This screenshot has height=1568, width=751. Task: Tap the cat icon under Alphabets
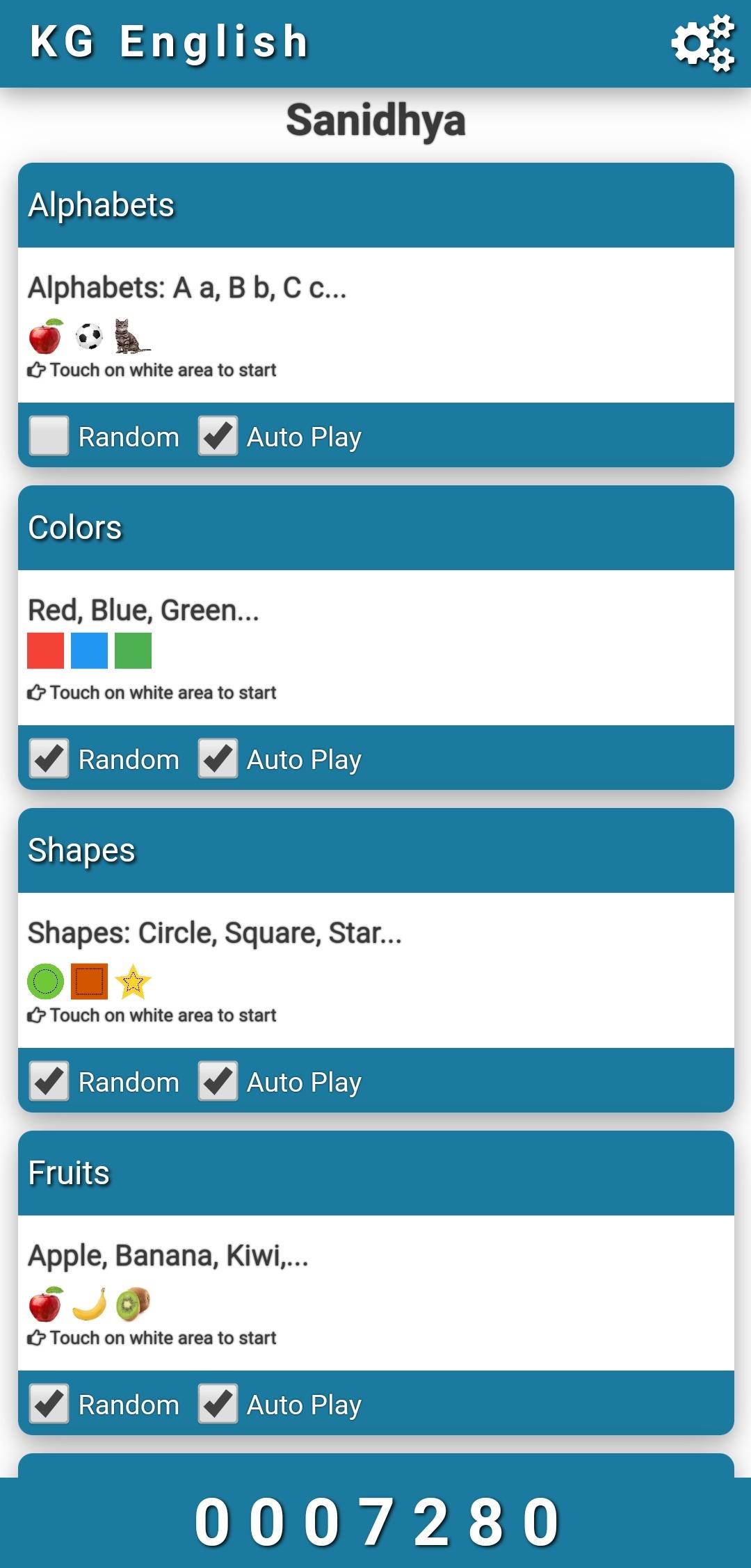[131, 336]
